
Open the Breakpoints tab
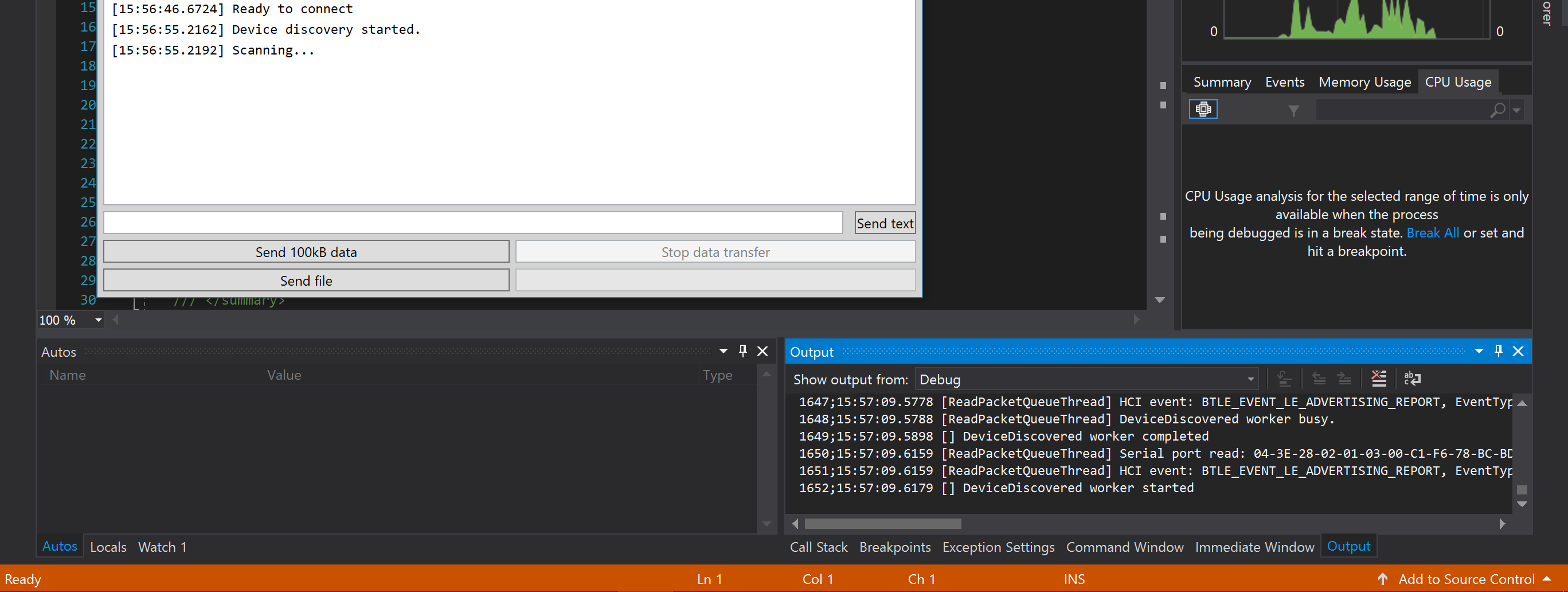[895, 547]
